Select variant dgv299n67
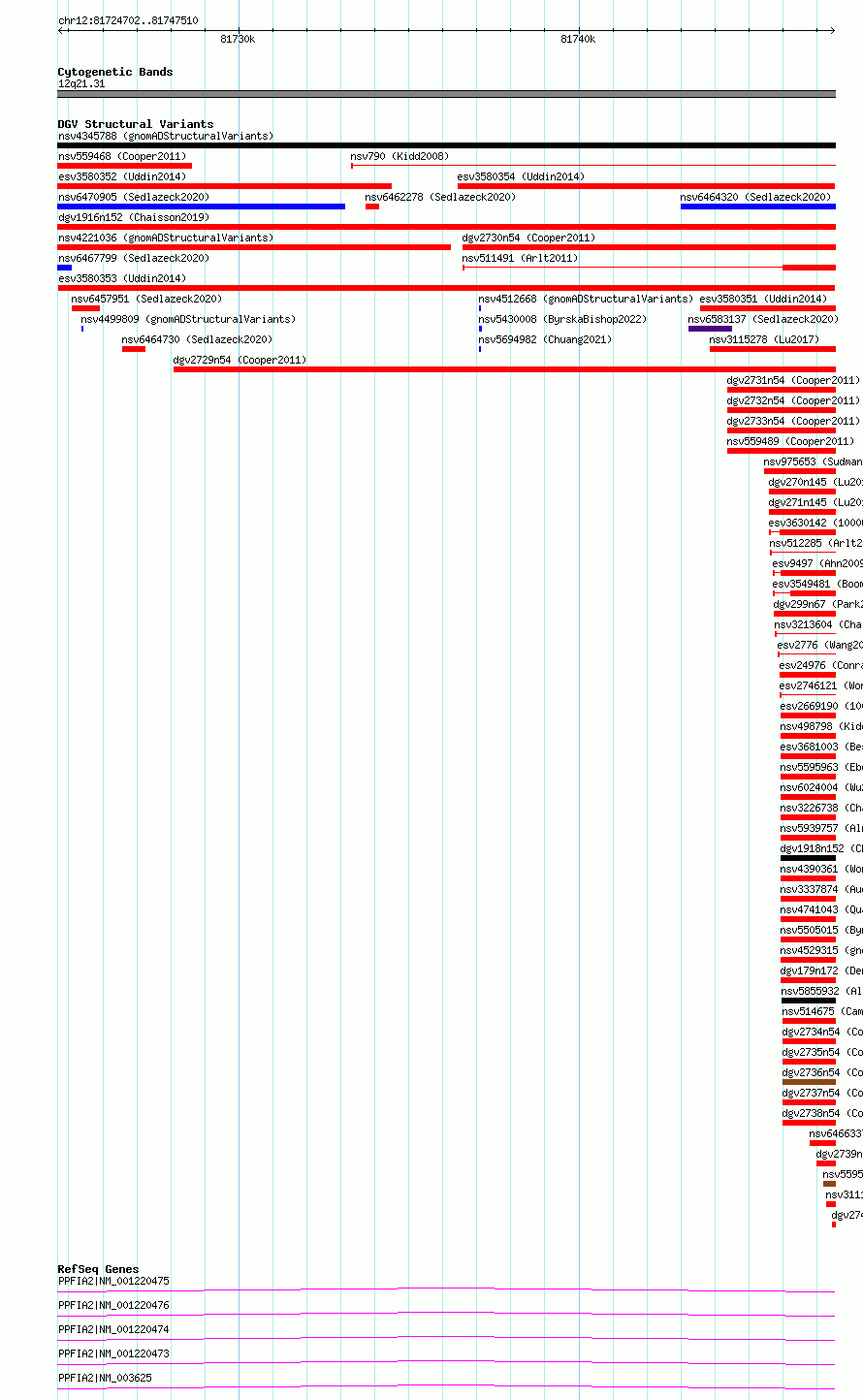The image size is (863, 1400). coord(817,604)
